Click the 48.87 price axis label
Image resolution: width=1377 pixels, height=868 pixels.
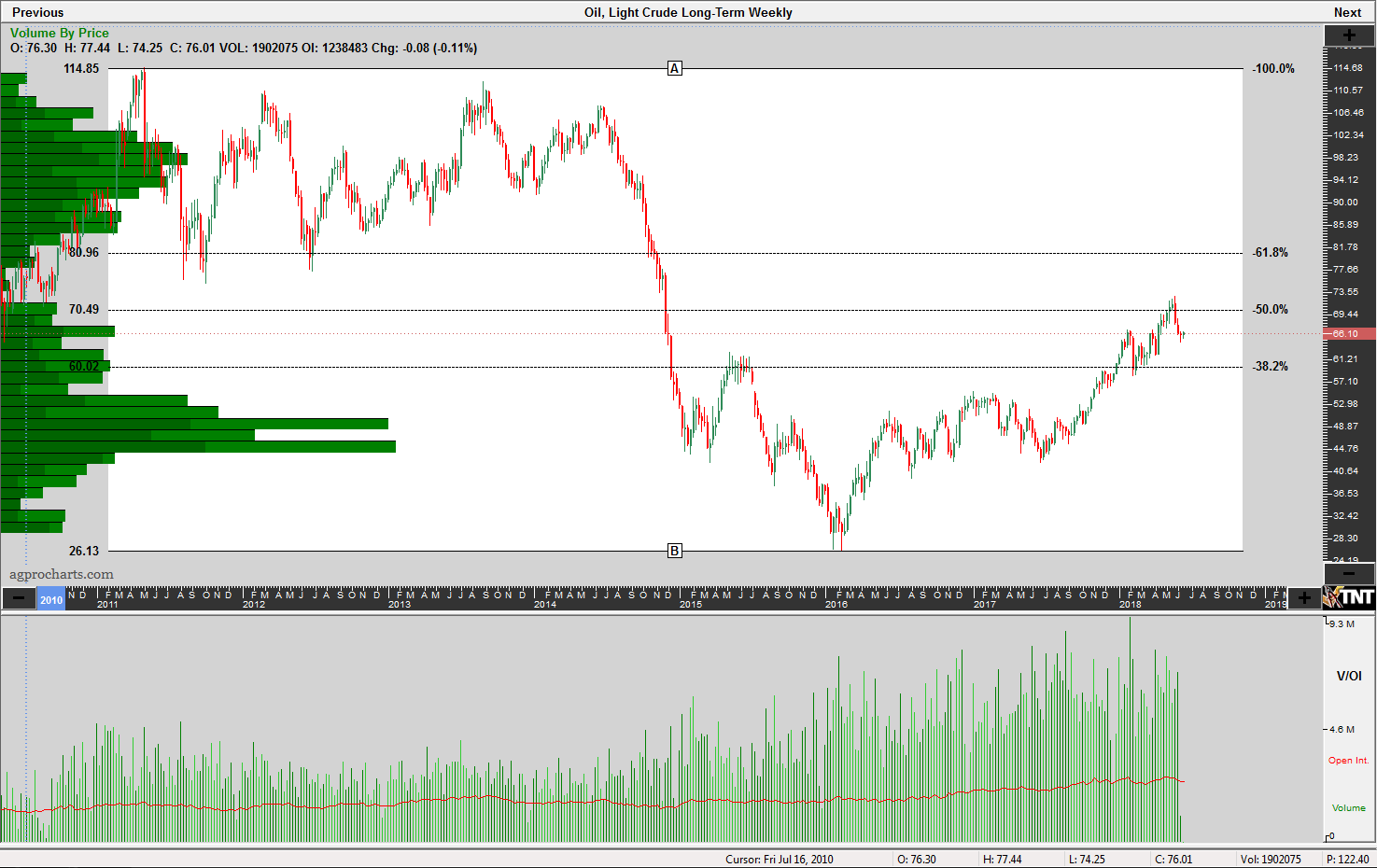(1345, 426)
